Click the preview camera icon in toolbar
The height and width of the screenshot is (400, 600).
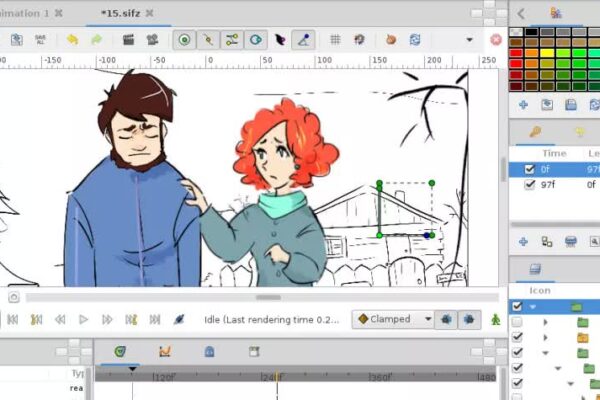(152, 40)
